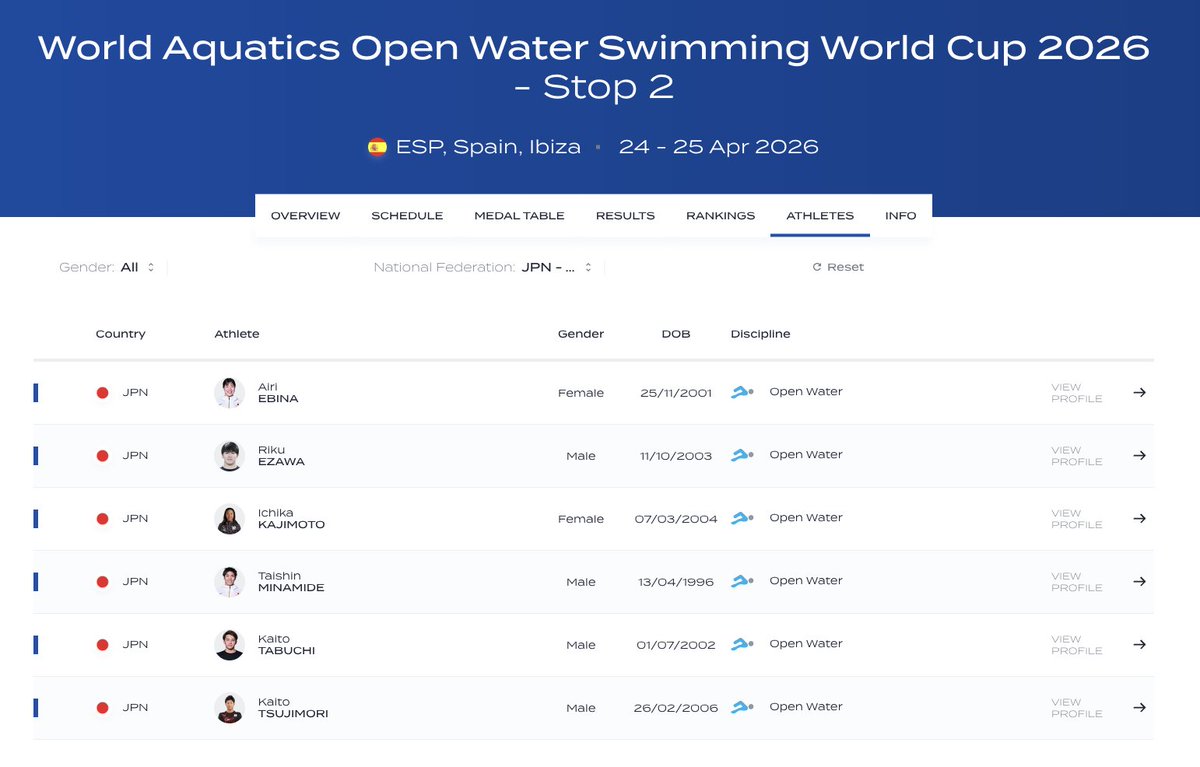Click the Athletes tab

click(x=820, y=215)
